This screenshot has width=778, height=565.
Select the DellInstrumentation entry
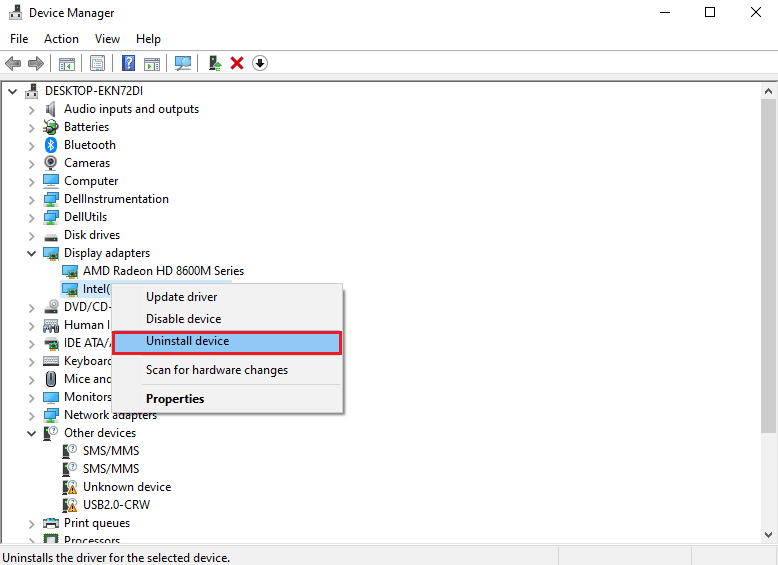point(116,199)
